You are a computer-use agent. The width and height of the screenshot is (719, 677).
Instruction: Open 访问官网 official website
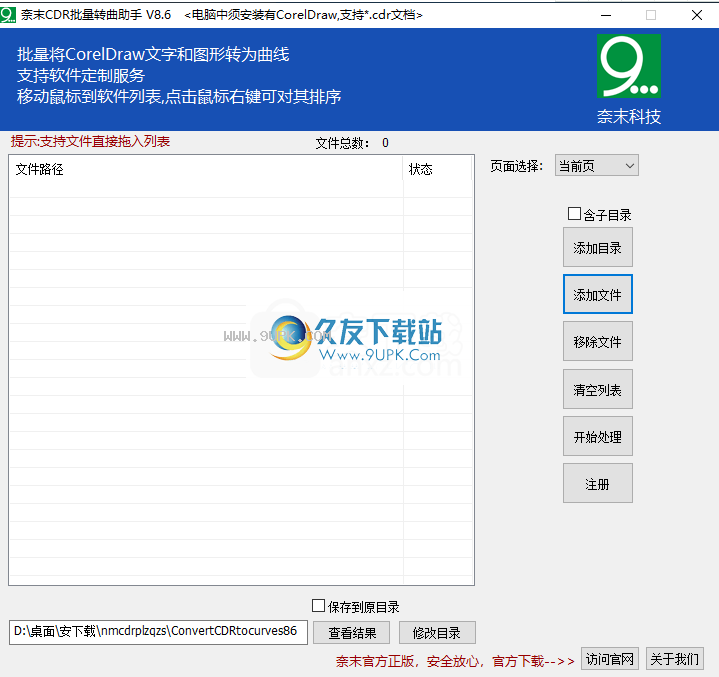coord(610,660)
